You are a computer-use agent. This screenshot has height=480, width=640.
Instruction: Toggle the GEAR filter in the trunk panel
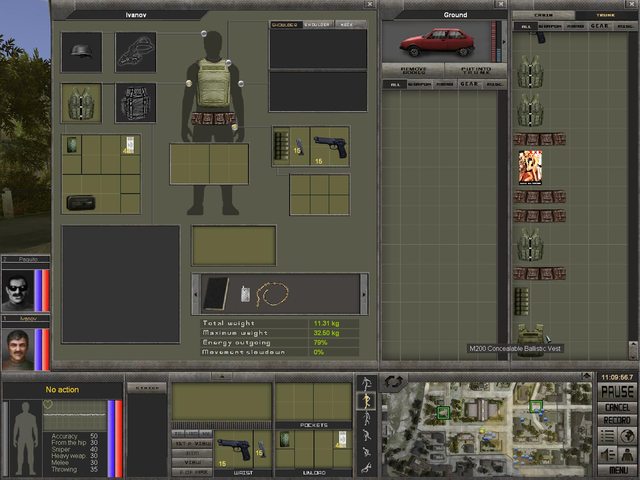coord(599,26)
